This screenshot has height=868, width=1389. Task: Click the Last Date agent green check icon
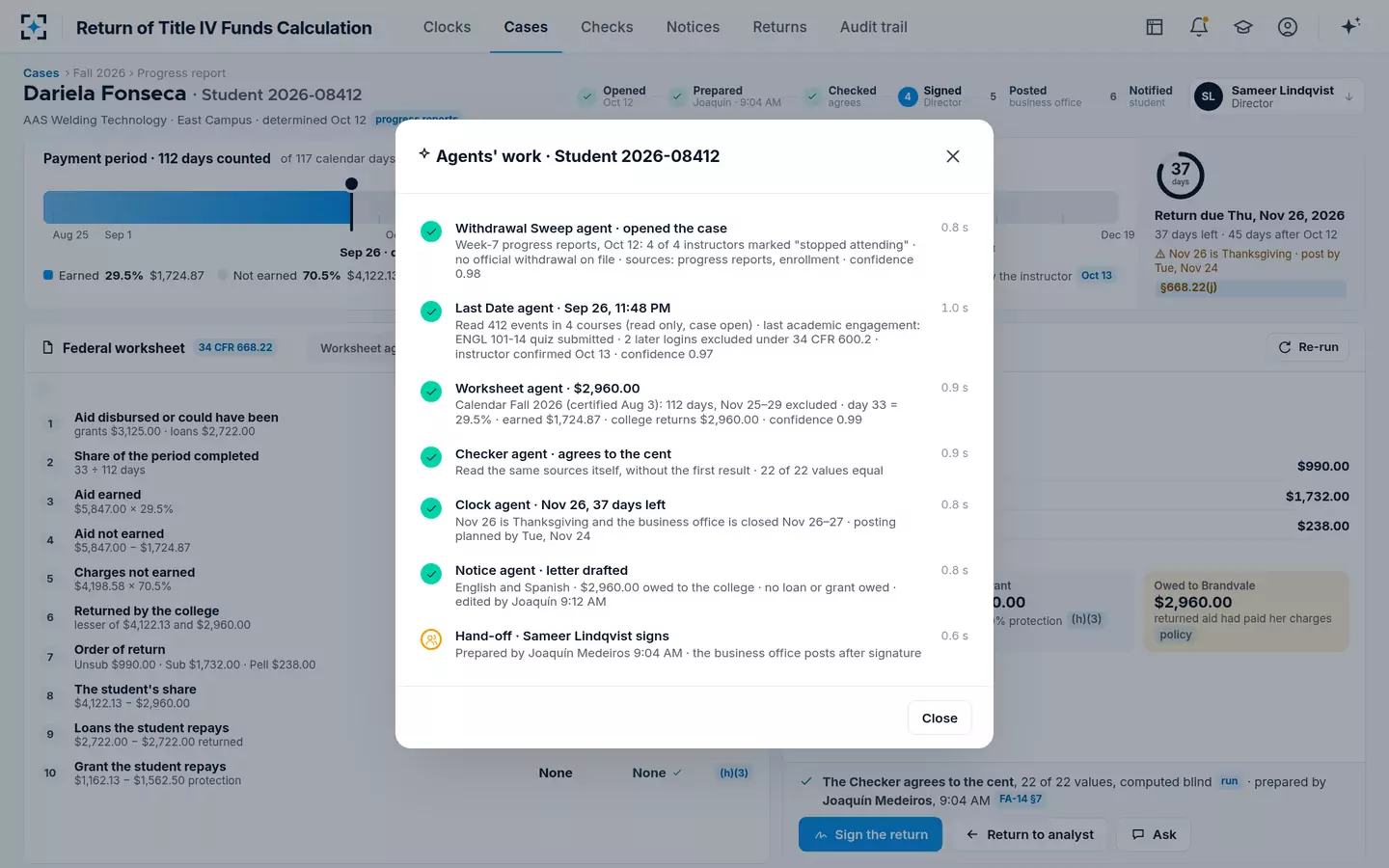point(431,312)
